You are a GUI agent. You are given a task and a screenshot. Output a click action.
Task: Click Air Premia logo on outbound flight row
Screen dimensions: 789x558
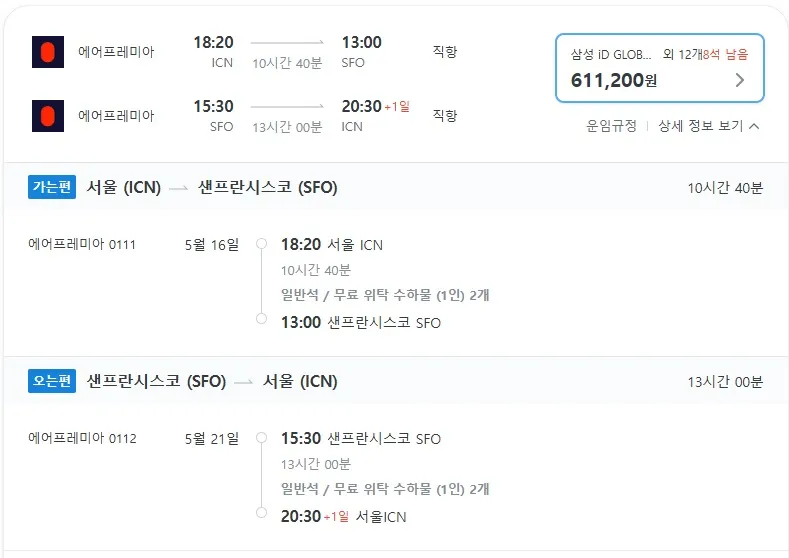pos(48,52)
